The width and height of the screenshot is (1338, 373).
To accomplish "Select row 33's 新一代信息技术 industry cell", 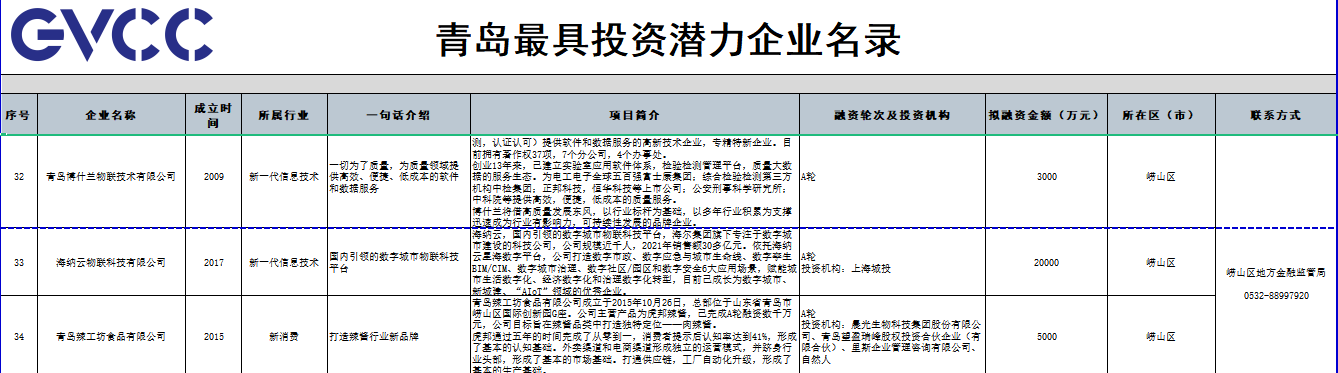I will pos(284,262).
